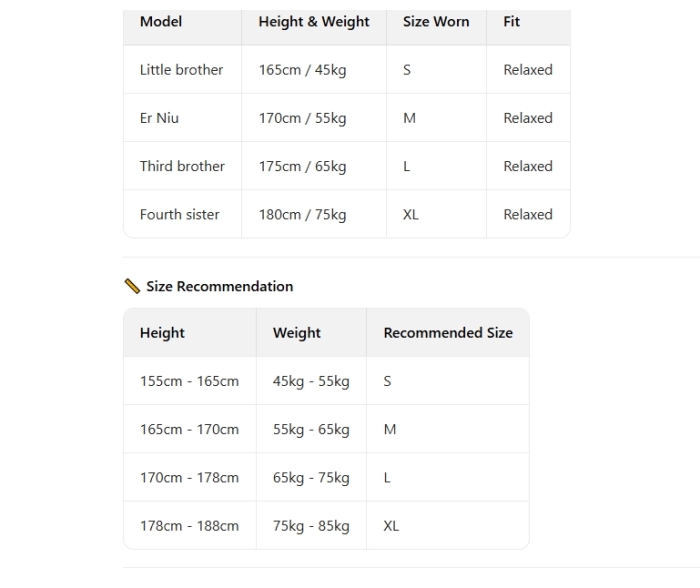The height and width of the screenshot is (588, 700).
Task: Click the "Er Niu" model name
Action: point(159,118)
